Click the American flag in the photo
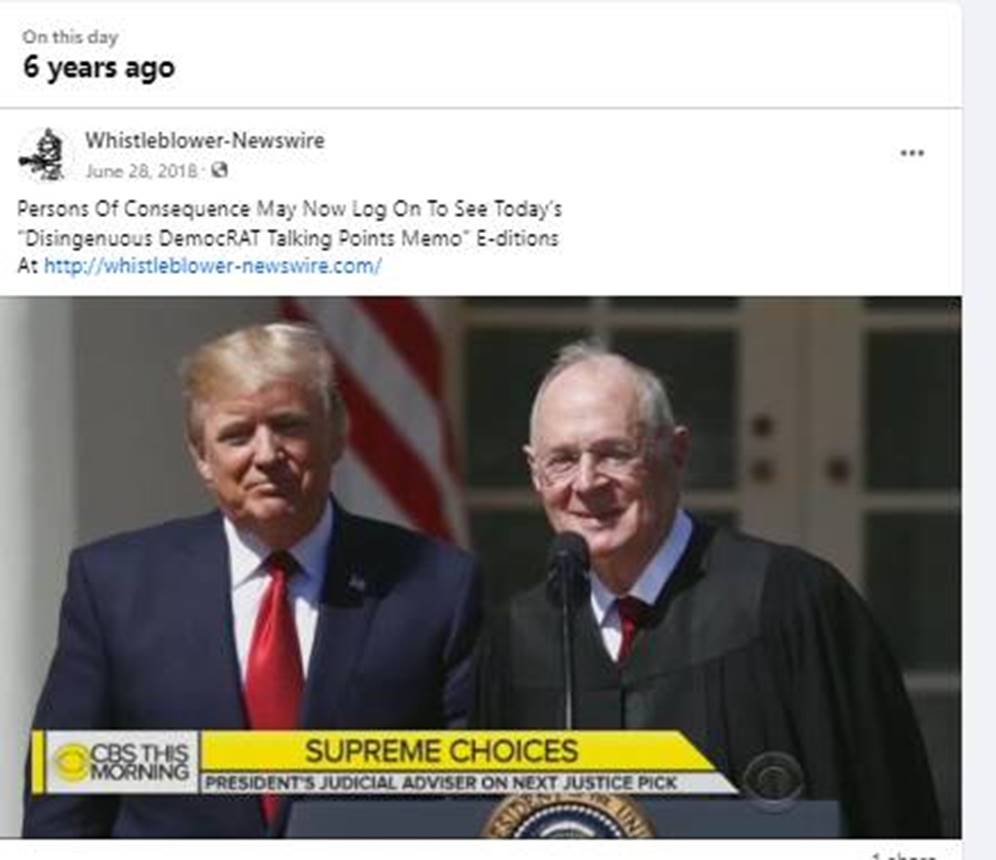Viewport: 996px width, 860px height. [x=381, y=406]
